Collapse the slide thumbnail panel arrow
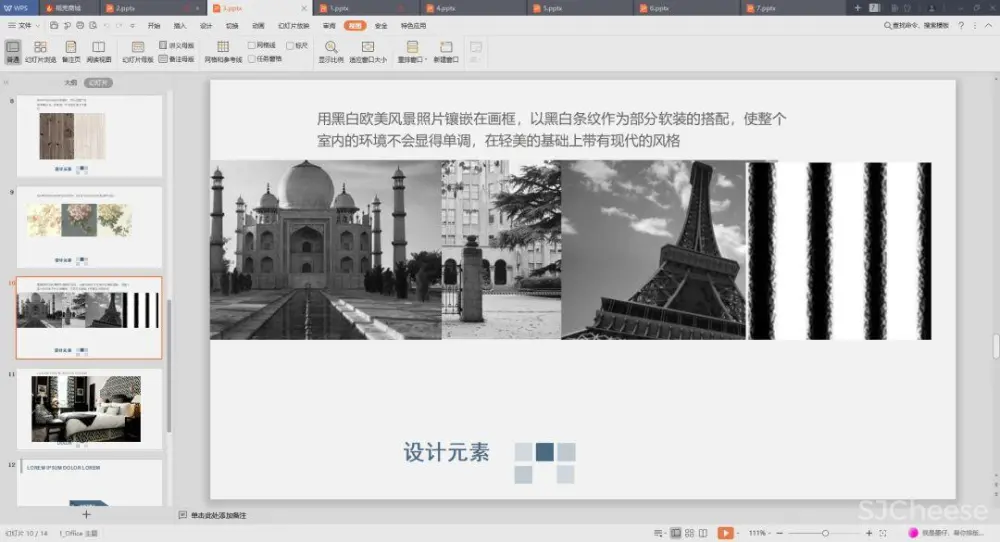This screenshot has width=1000, height=542. pos(6,83)
